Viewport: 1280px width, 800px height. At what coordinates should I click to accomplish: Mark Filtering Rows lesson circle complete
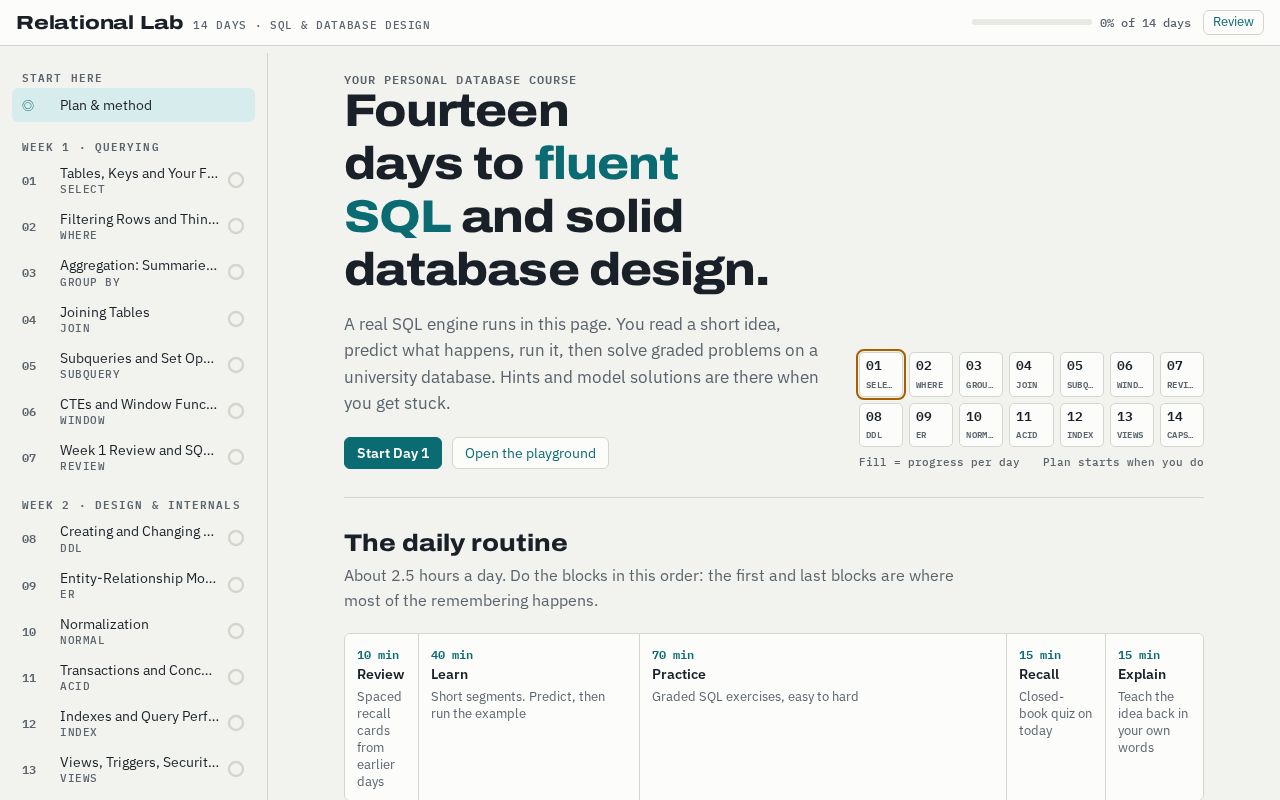(x=236, y=226)
